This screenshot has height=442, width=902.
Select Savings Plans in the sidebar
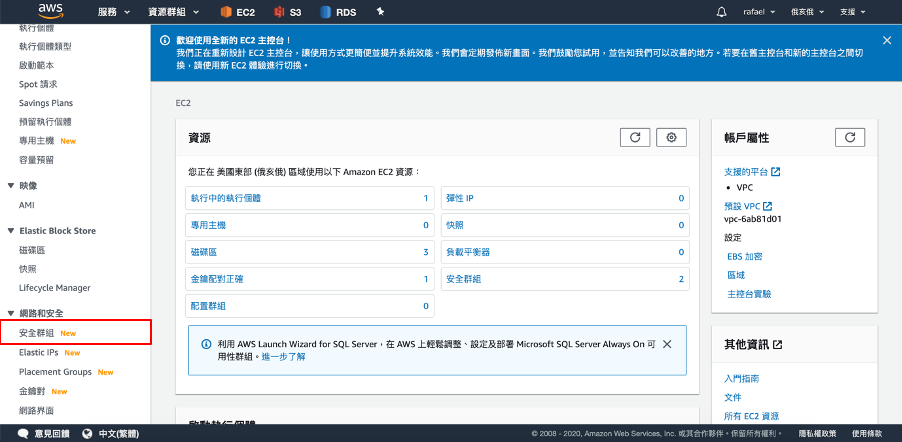(46, 103)
